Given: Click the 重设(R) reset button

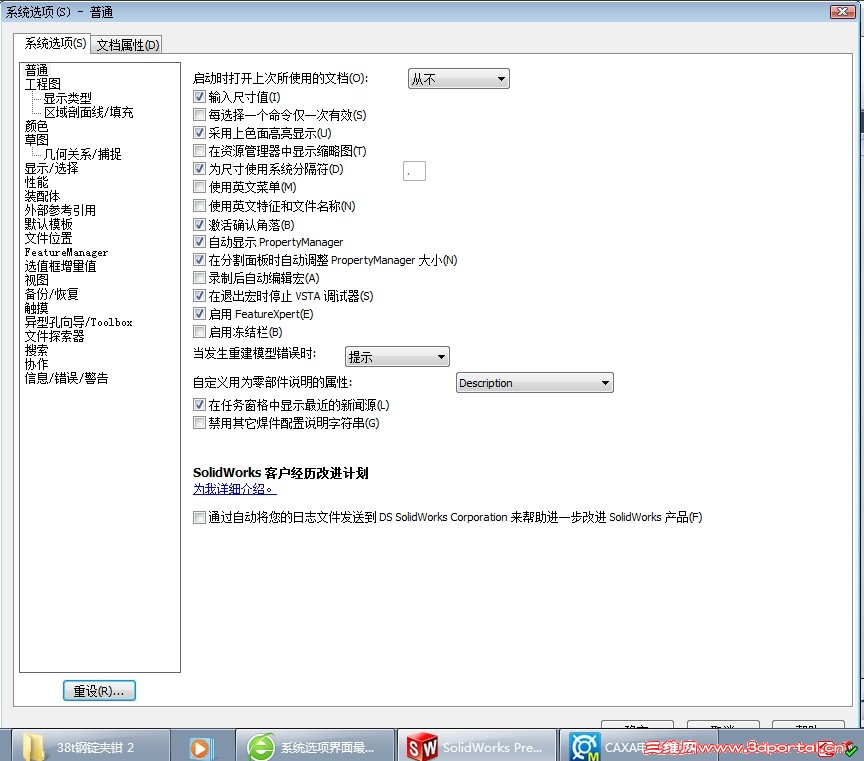Looking at the screenshot, I should click(99, 690).
